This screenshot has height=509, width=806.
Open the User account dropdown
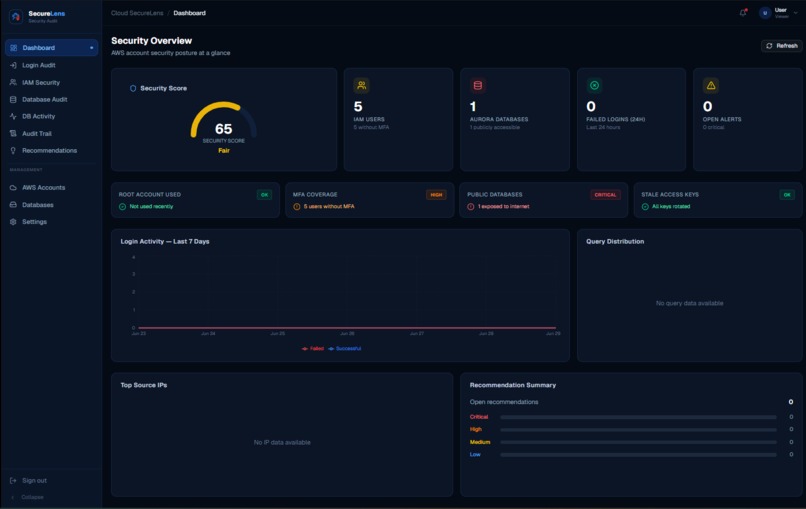coord(779,13)
